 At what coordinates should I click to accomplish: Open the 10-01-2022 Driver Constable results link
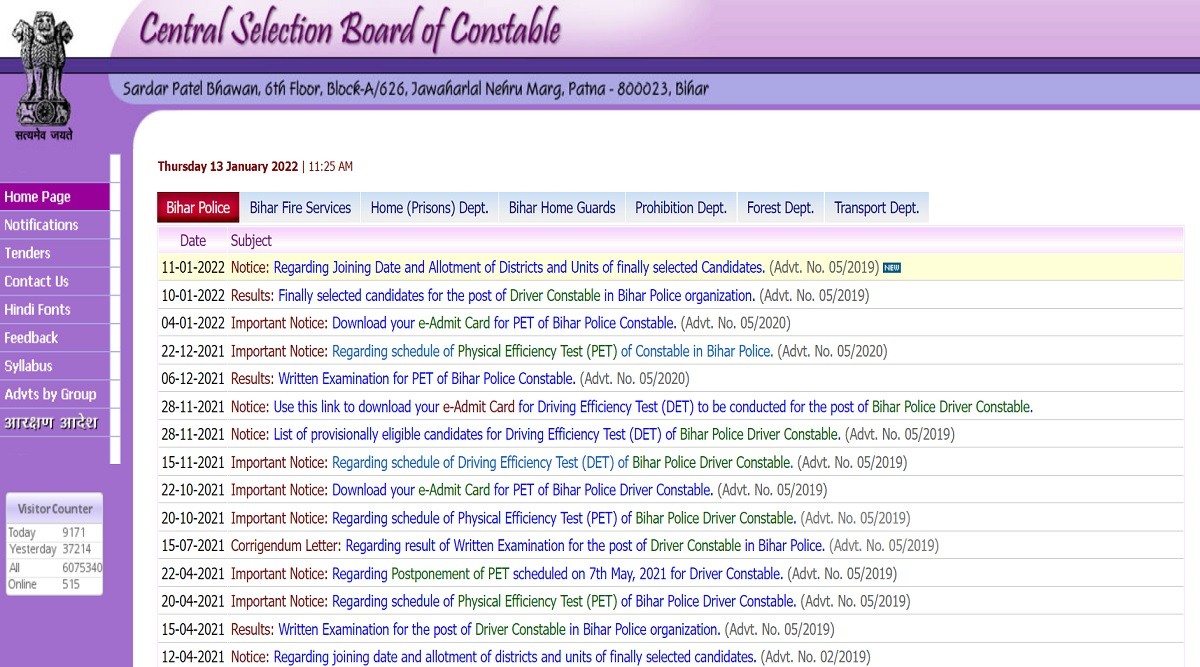pyautogui.click(x=516, y=296)
